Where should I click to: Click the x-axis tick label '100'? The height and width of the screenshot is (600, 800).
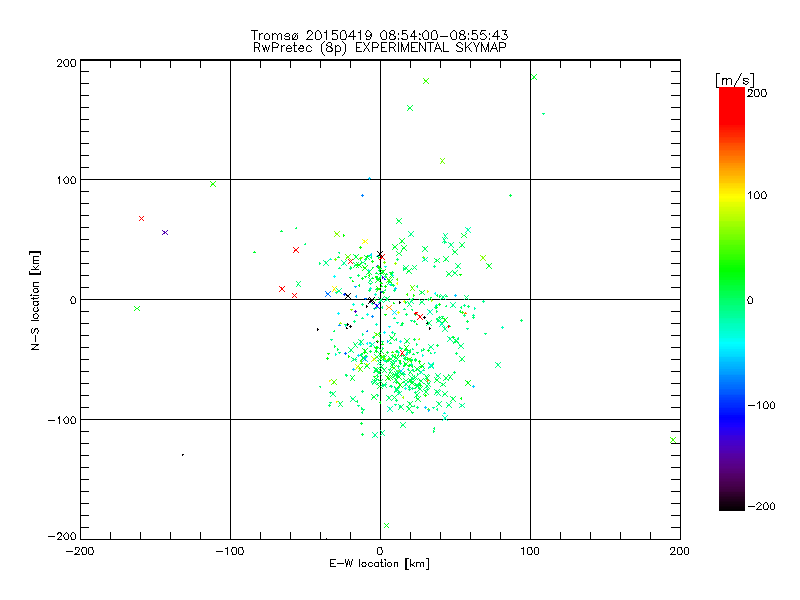530,551
